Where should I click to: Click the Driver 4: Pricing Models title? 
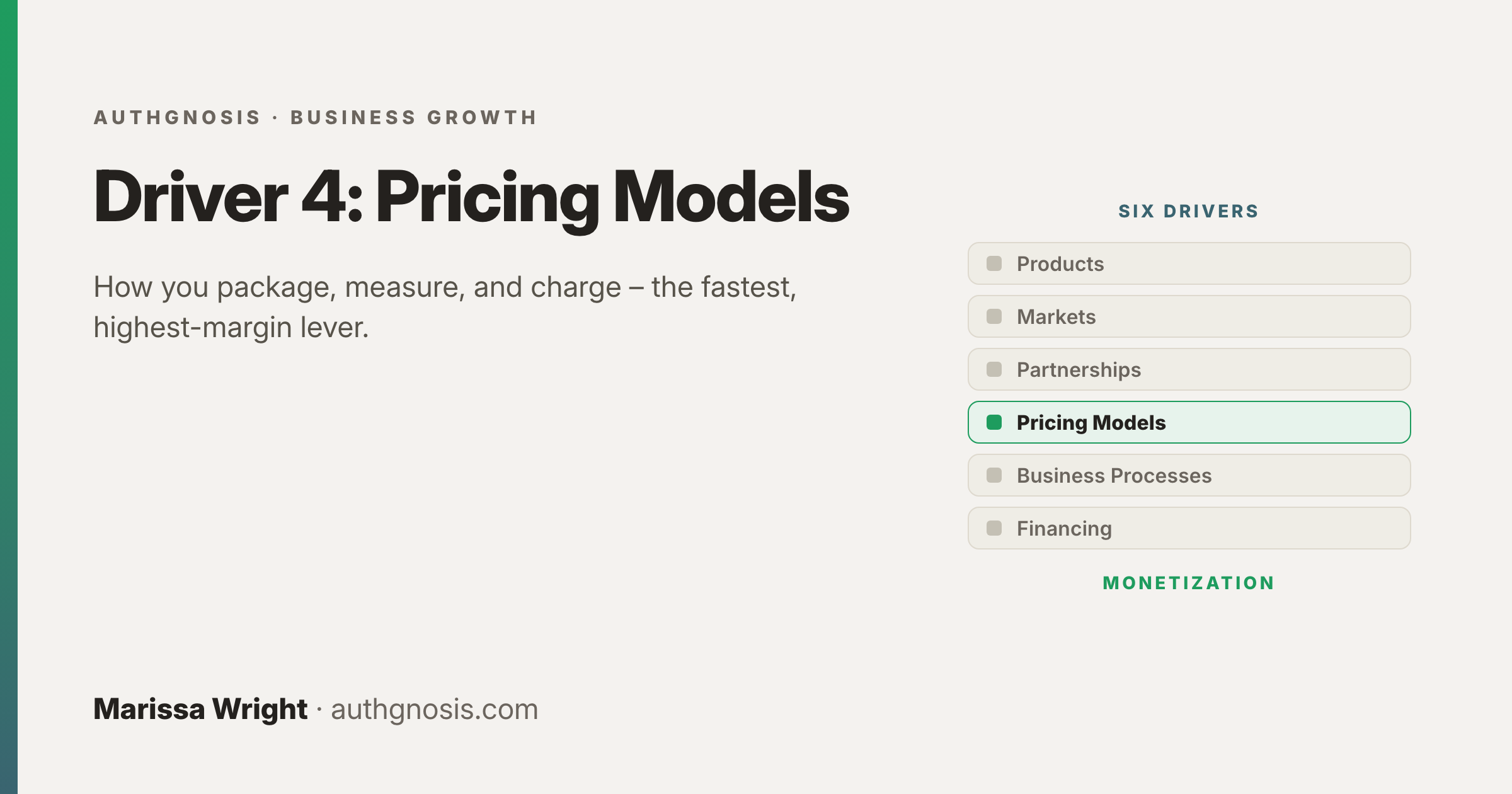click(471, 199)
